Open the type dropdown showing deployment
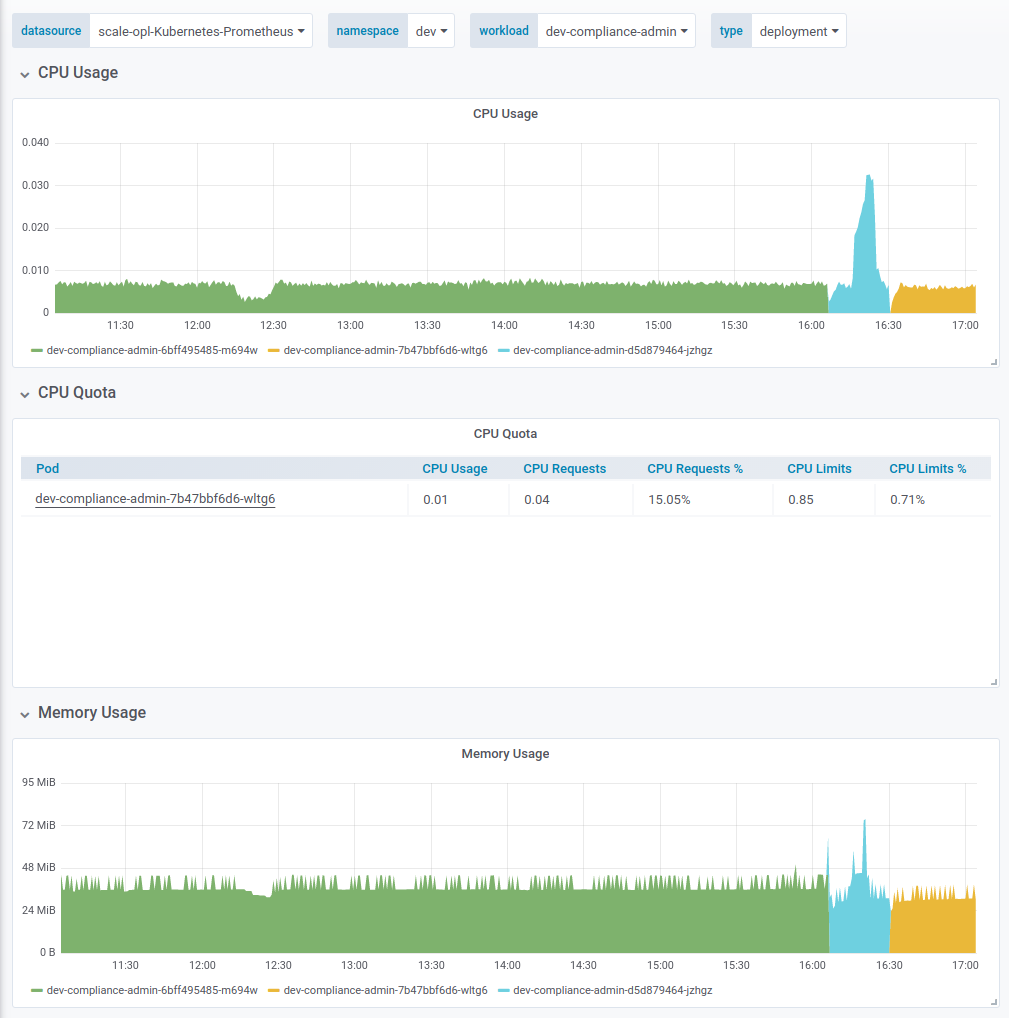1009x1018 pixels. tap(798, 31)
